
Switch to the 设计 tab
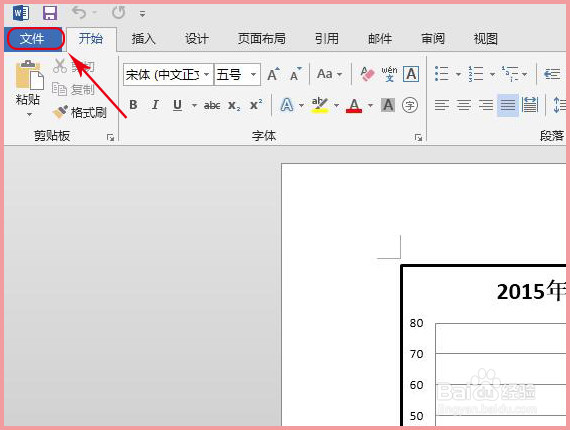click(x=197, y=39)
